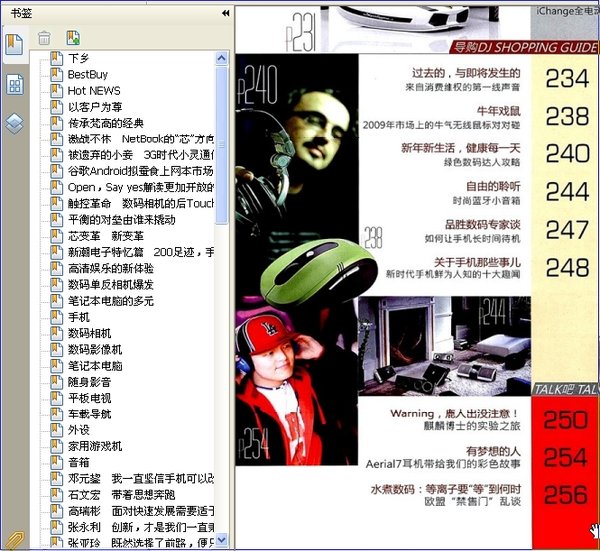
Task: Click the 导购DJ SHOPPING GUIDE banner
Action: point(523,47)
